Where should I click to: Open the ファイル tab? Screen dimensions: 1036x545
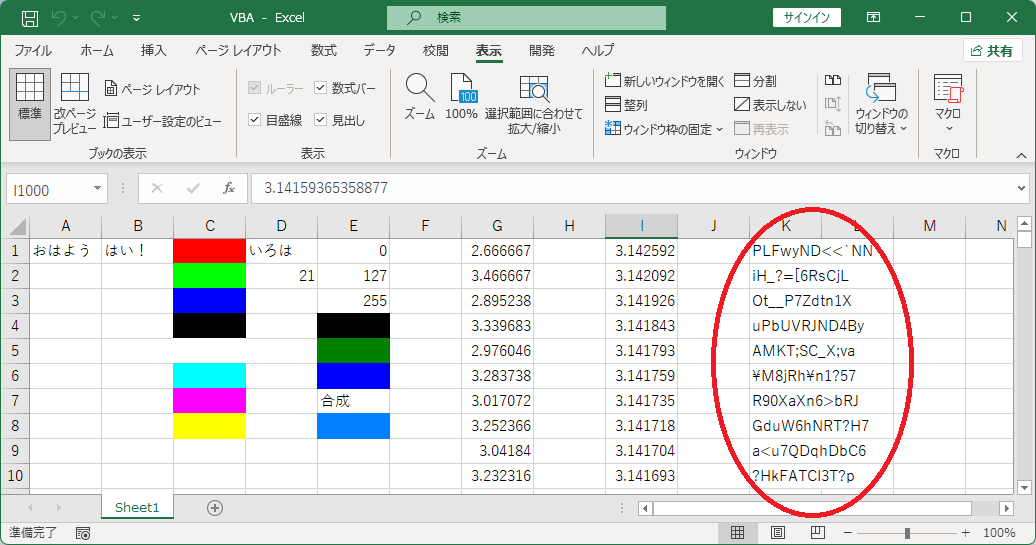[x=33, y=51]
